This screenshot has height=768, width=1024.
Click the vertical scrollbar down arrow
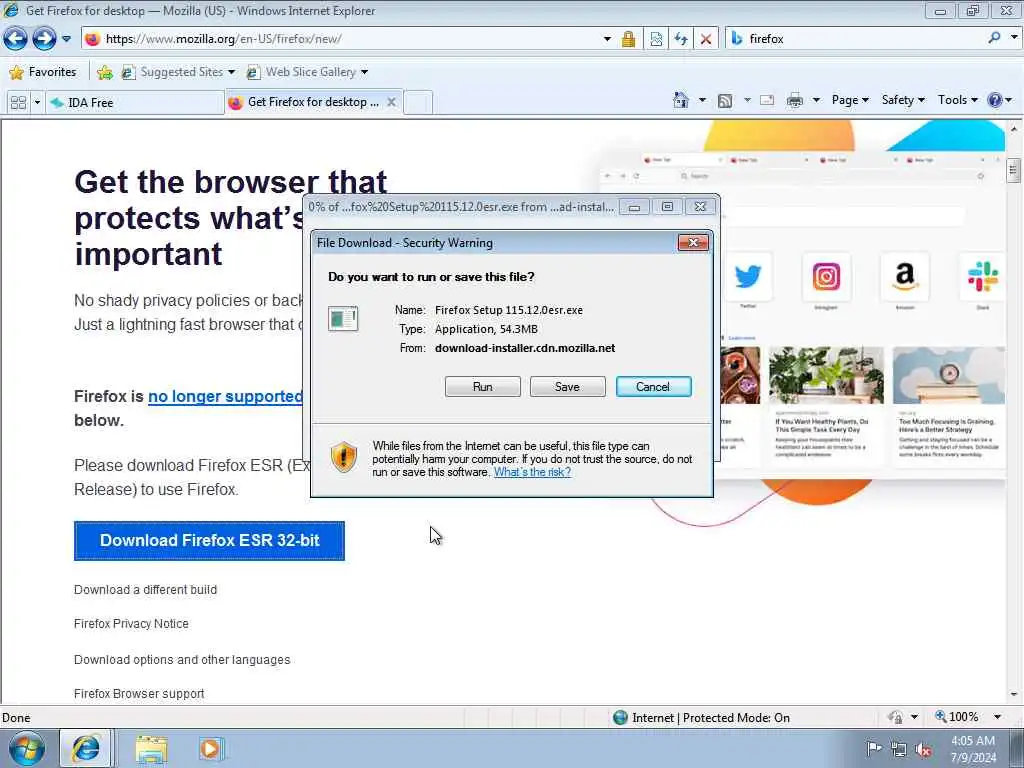click(1014, 695)
